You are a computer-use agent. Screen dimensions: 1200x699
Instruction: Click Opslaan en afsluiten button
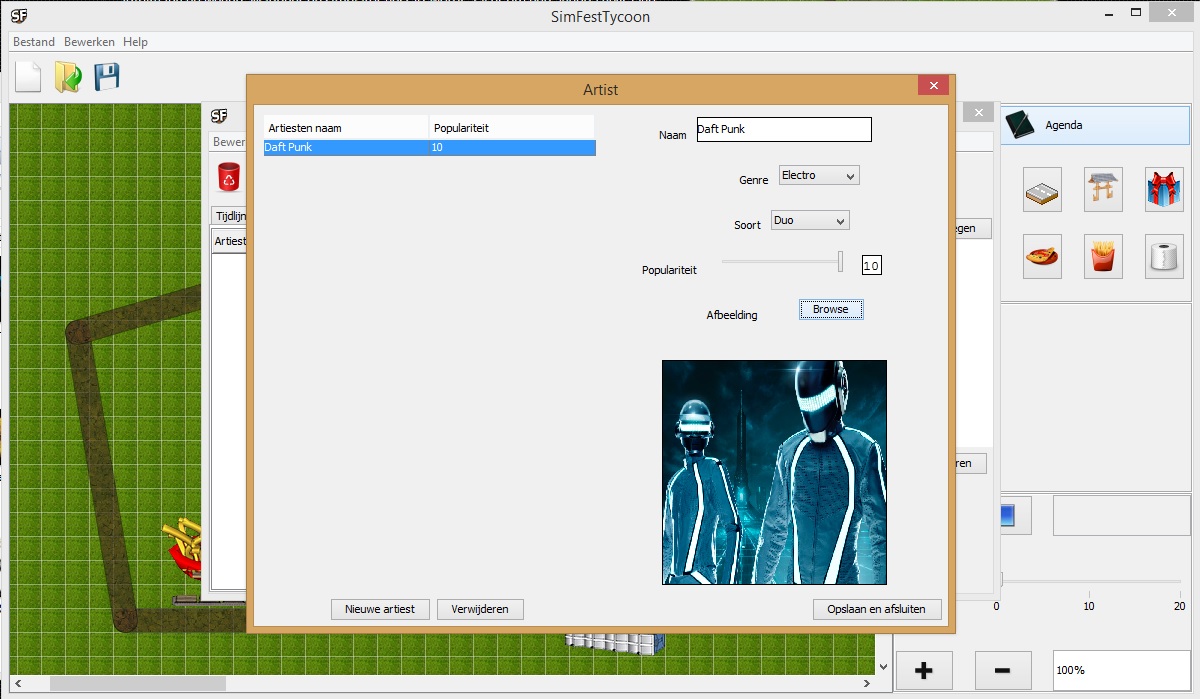877,609
